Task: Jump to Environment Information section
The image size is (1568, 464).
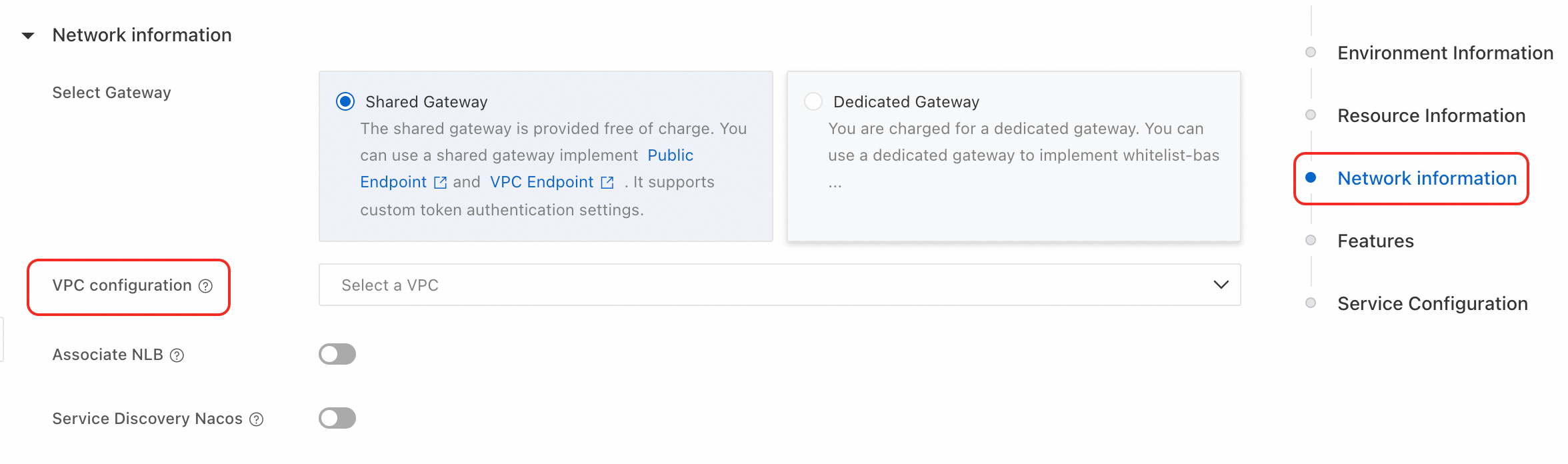Action: (x=1445, y=53)
